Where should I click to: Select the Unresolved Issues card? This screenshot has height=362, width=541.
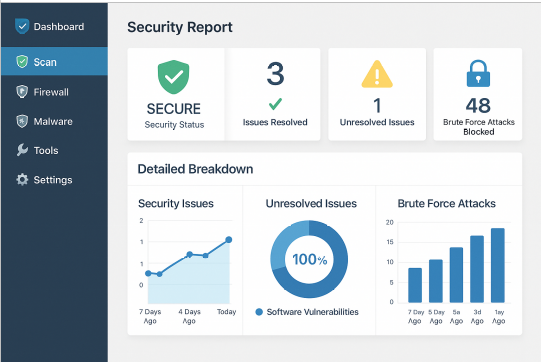point(377,94)
